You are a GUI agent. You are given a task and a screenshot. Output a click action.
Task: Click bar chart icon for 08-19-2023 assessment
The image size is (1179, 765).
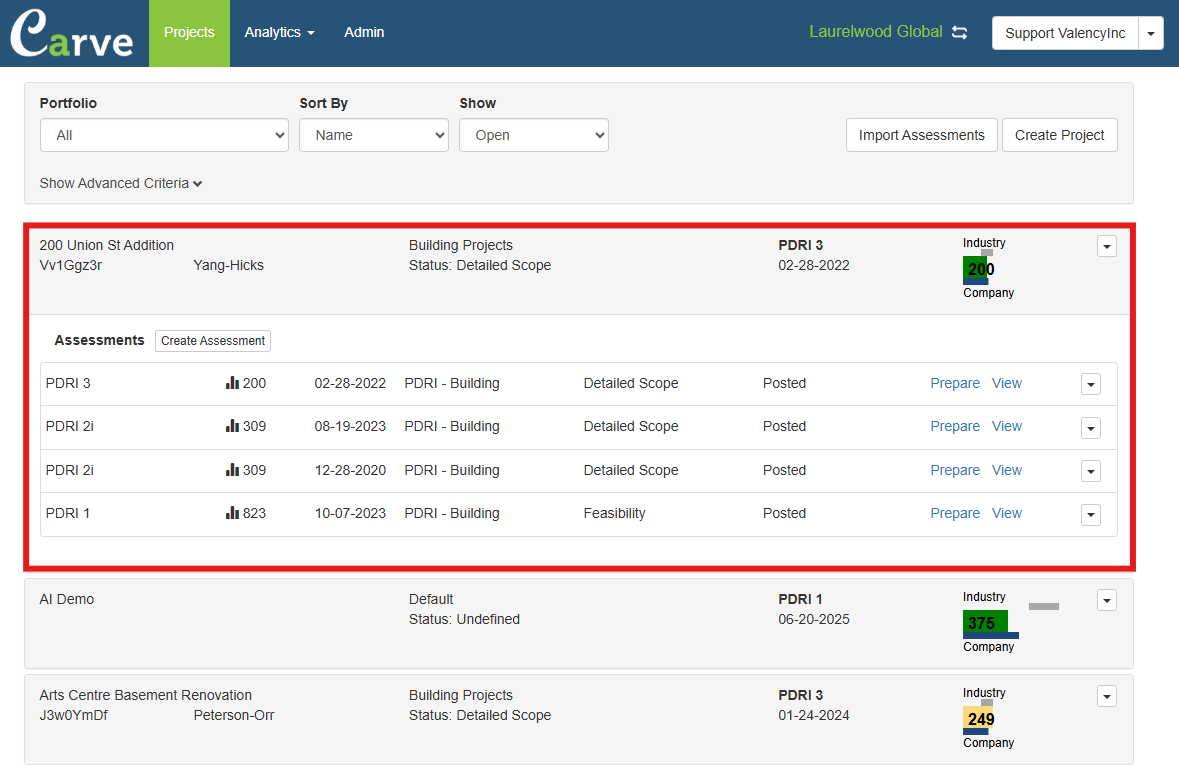pyautogui.click(x=232, y=426)
